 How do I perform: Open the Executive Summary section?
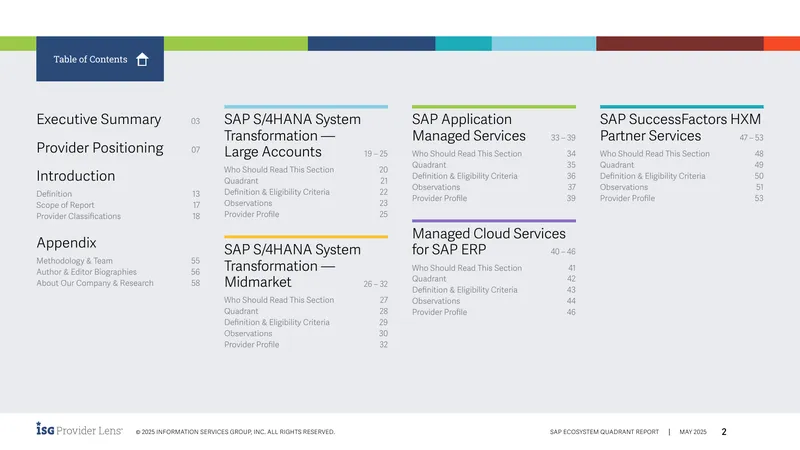tap(98, 119)
